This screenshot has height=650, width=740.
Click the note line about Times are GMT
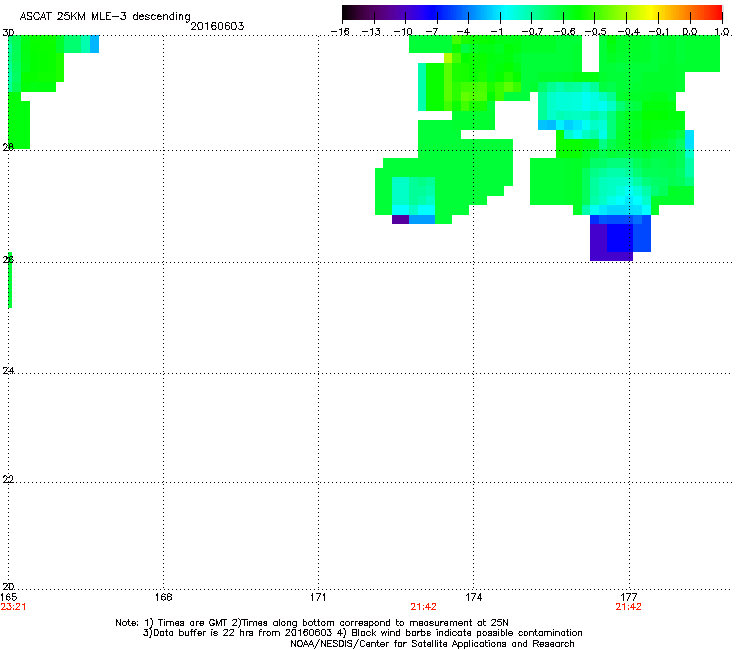311,623
